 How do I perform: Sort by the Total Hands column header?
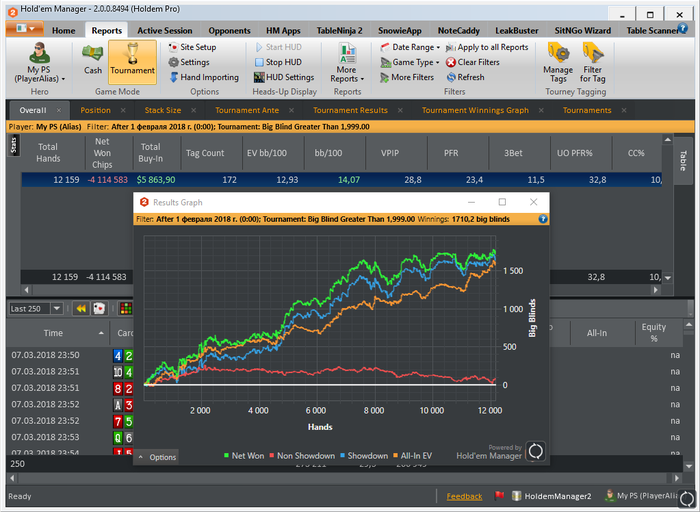(48, 153)
